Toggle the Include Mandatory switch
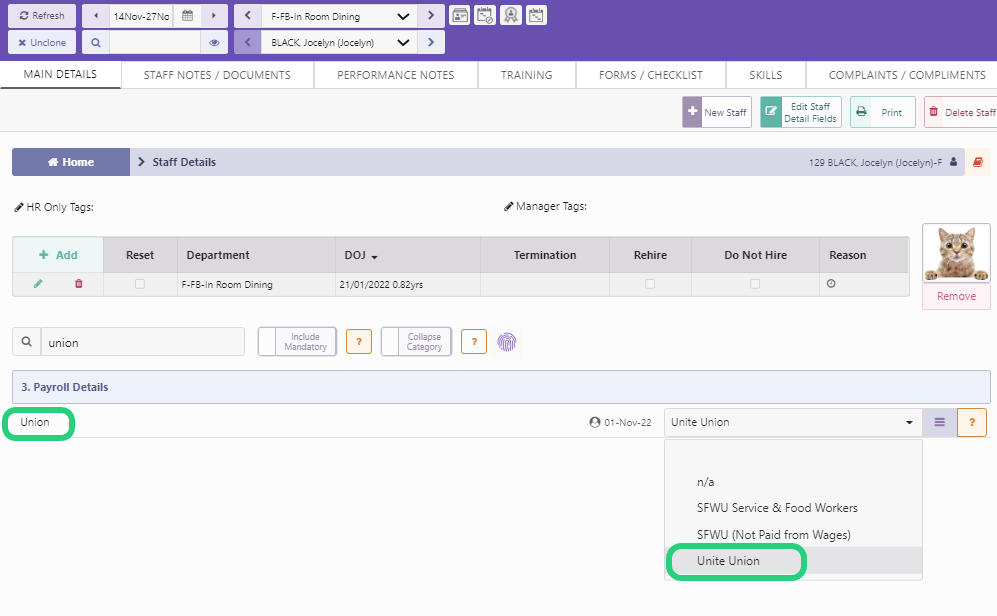 (x=295, y=342)
